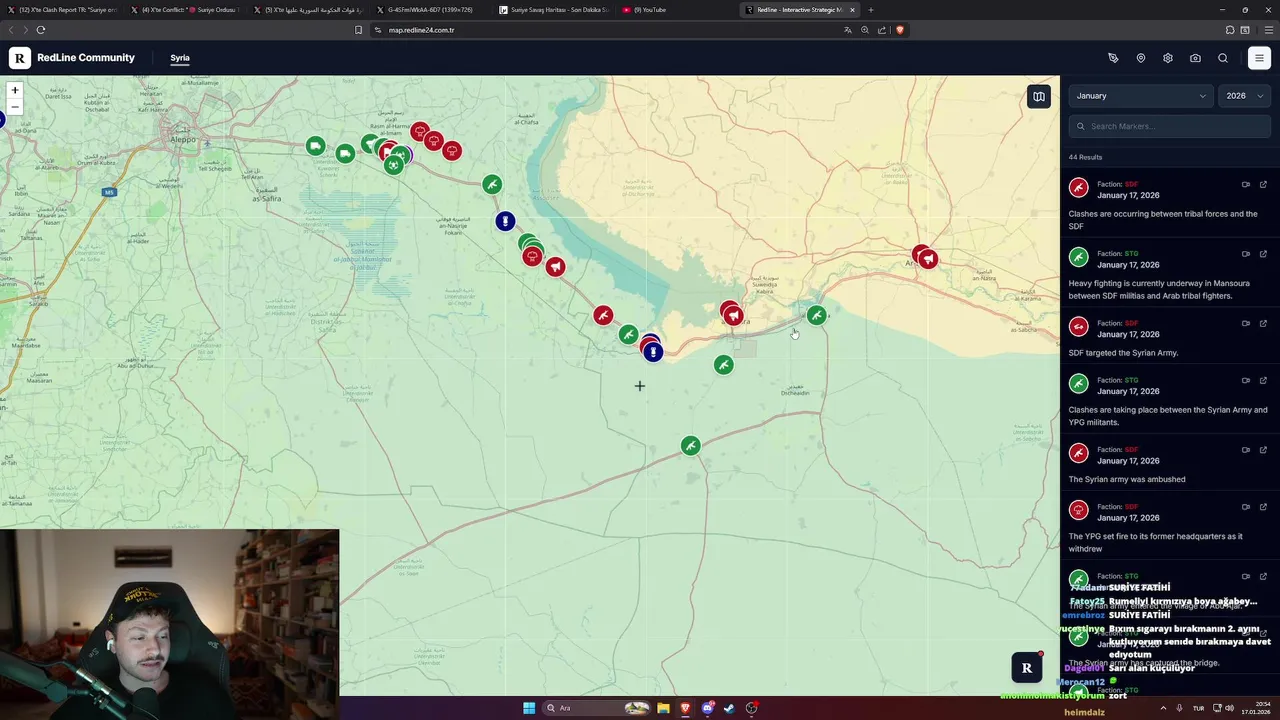The width and height of the screenshot is (1280, 720).
Task: Focus the Search Markers input field
Action: click(x=1170, y=126)
